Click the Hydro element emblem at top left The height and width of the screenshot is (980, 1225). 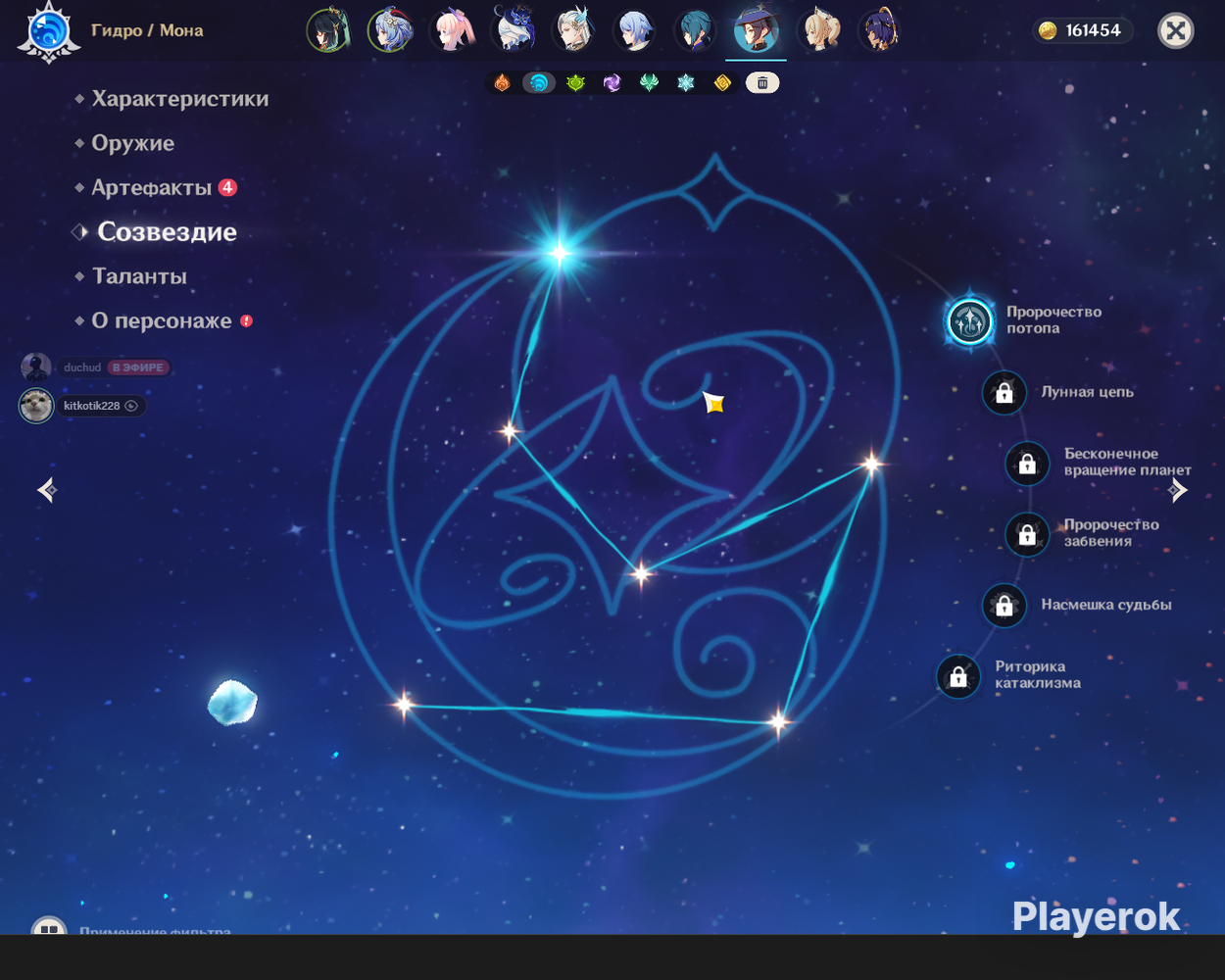(x=48, y=32)
